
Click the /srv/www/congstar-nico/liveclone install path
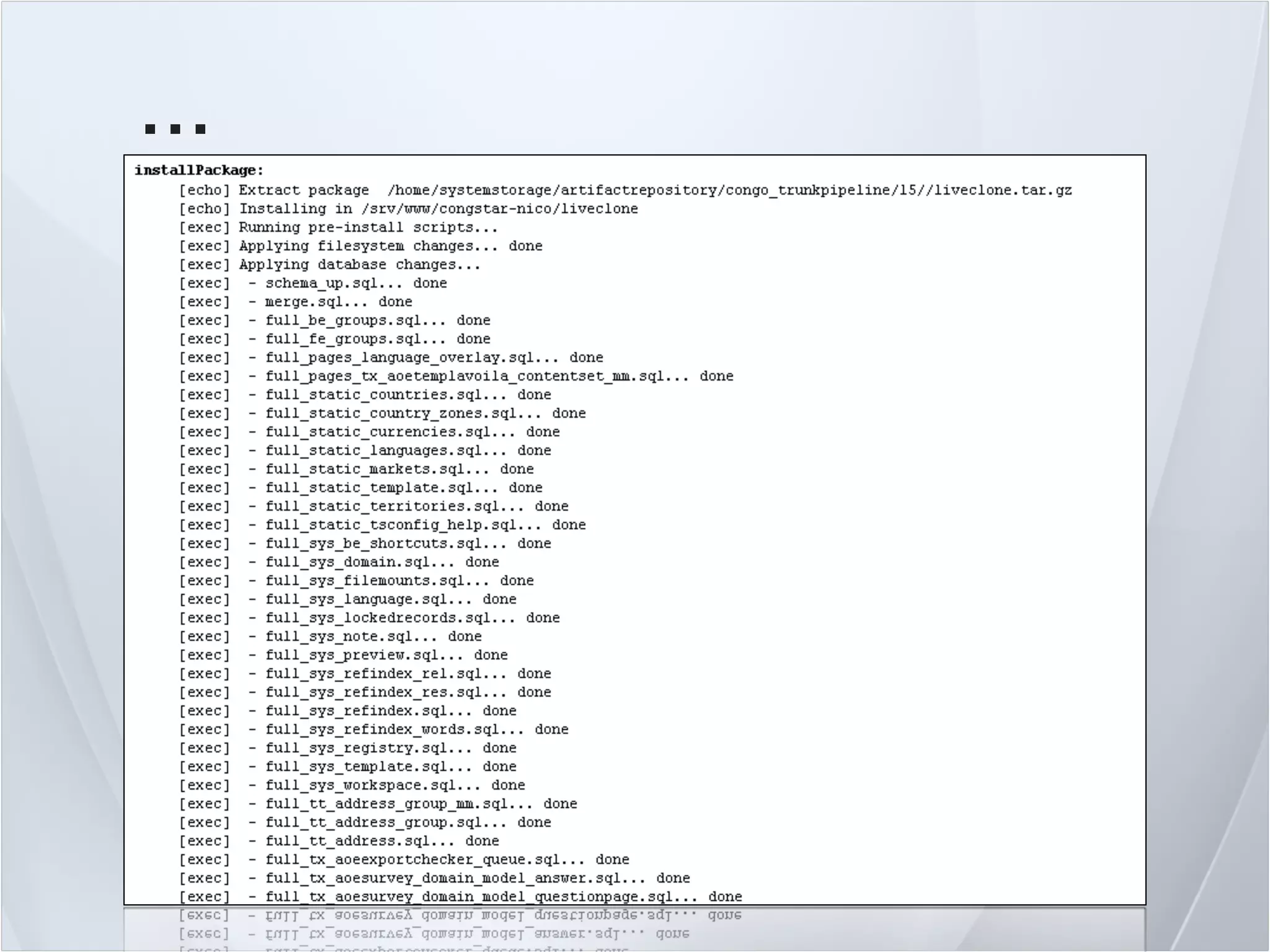(x=500, y=209)
